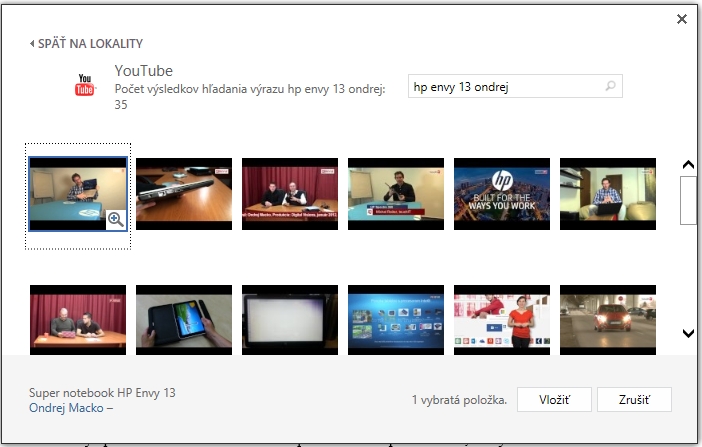
Task: Click the 'Vložiť' button
Action: (x=554, y=399)
